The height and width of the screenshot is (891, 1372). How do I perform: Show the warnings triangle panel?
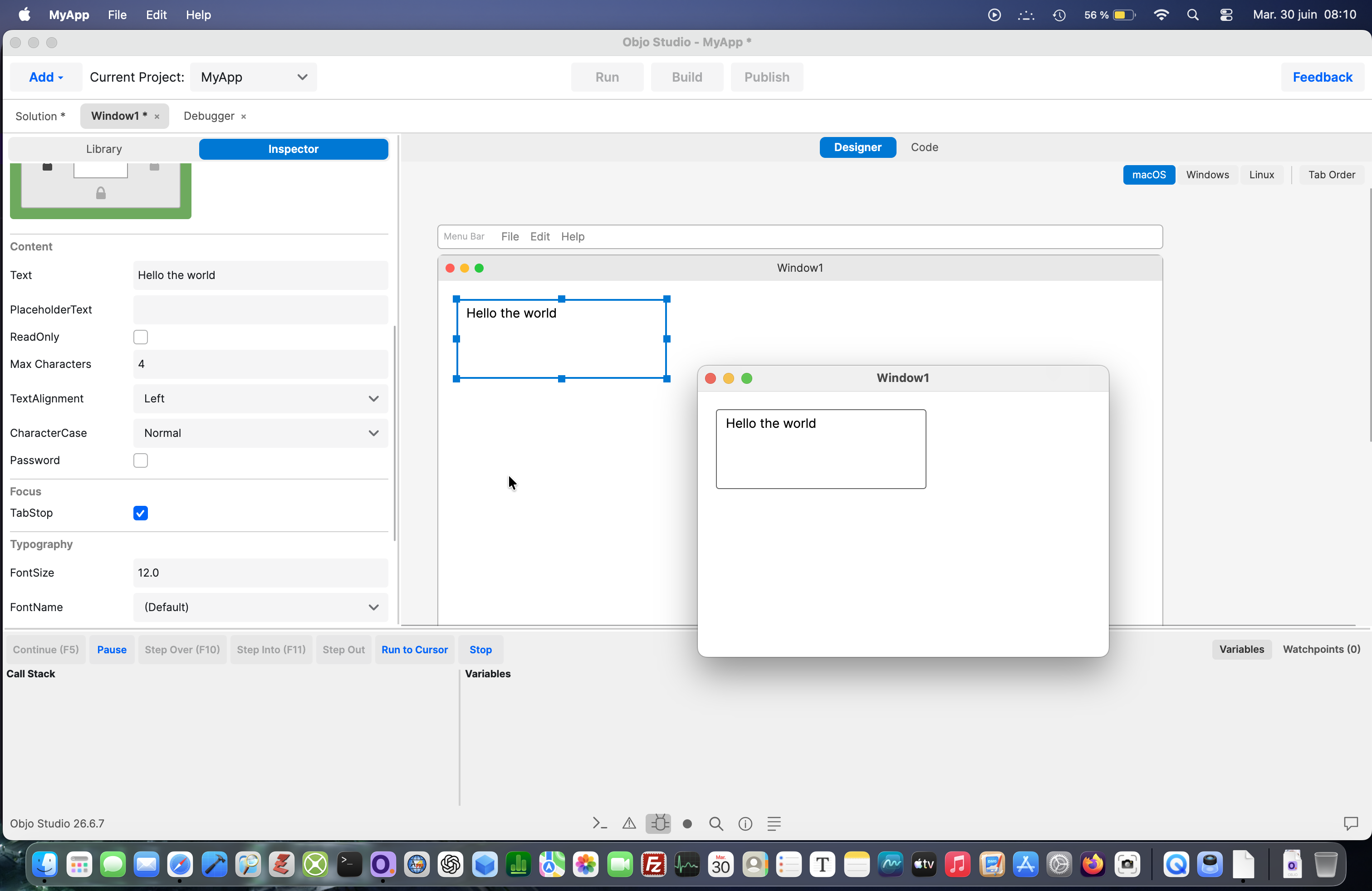click(x=629, y=823)
